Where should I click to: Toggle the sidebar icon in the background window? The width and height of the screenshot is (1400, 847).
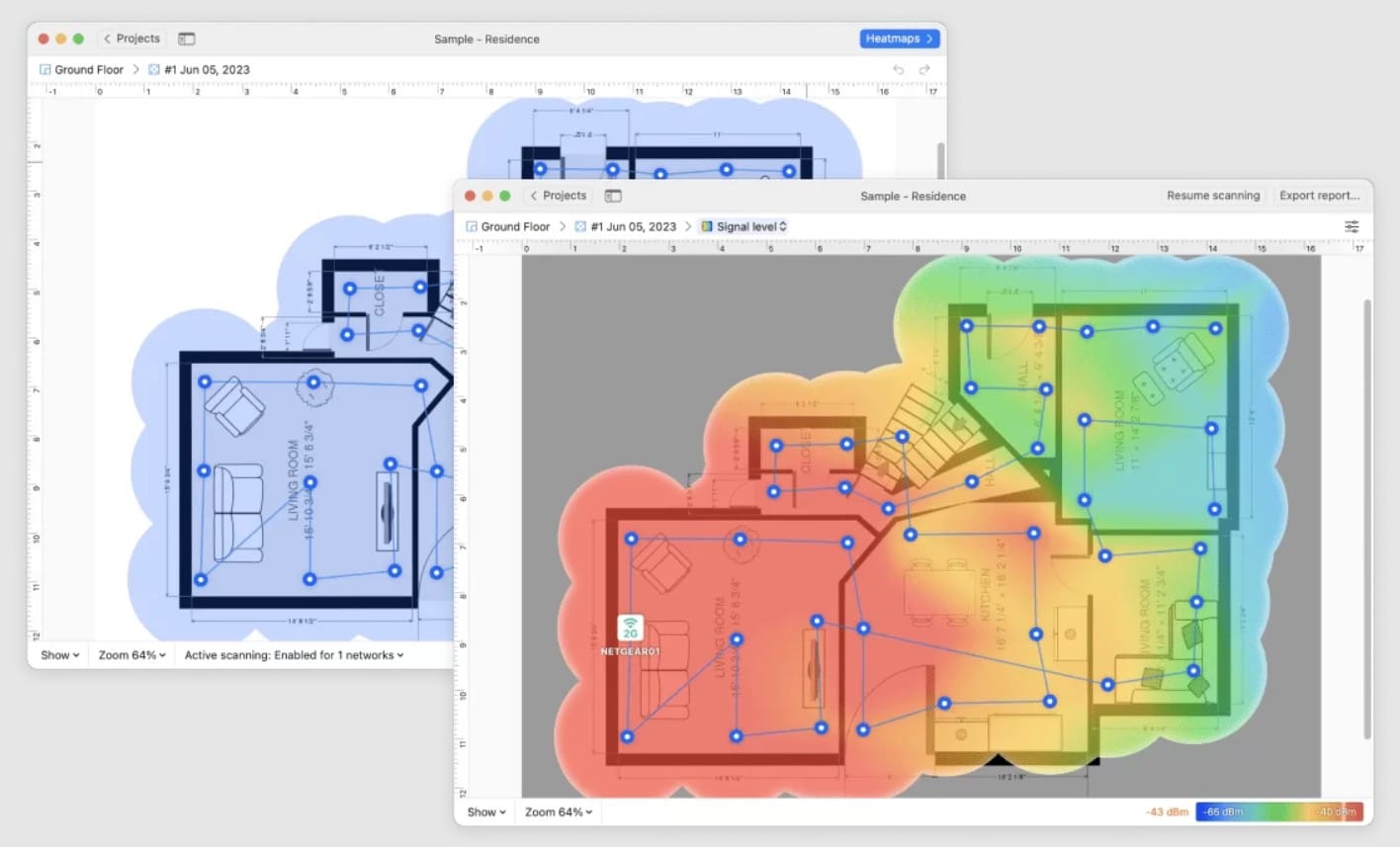(x=187, y=39)
